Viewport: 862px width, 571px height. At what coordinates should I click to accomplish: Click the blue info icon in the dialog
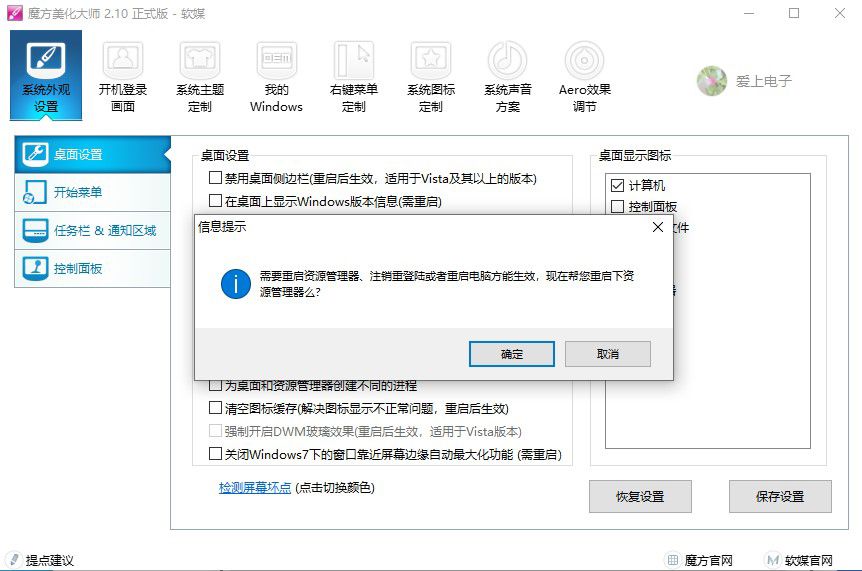click(236, 284)
